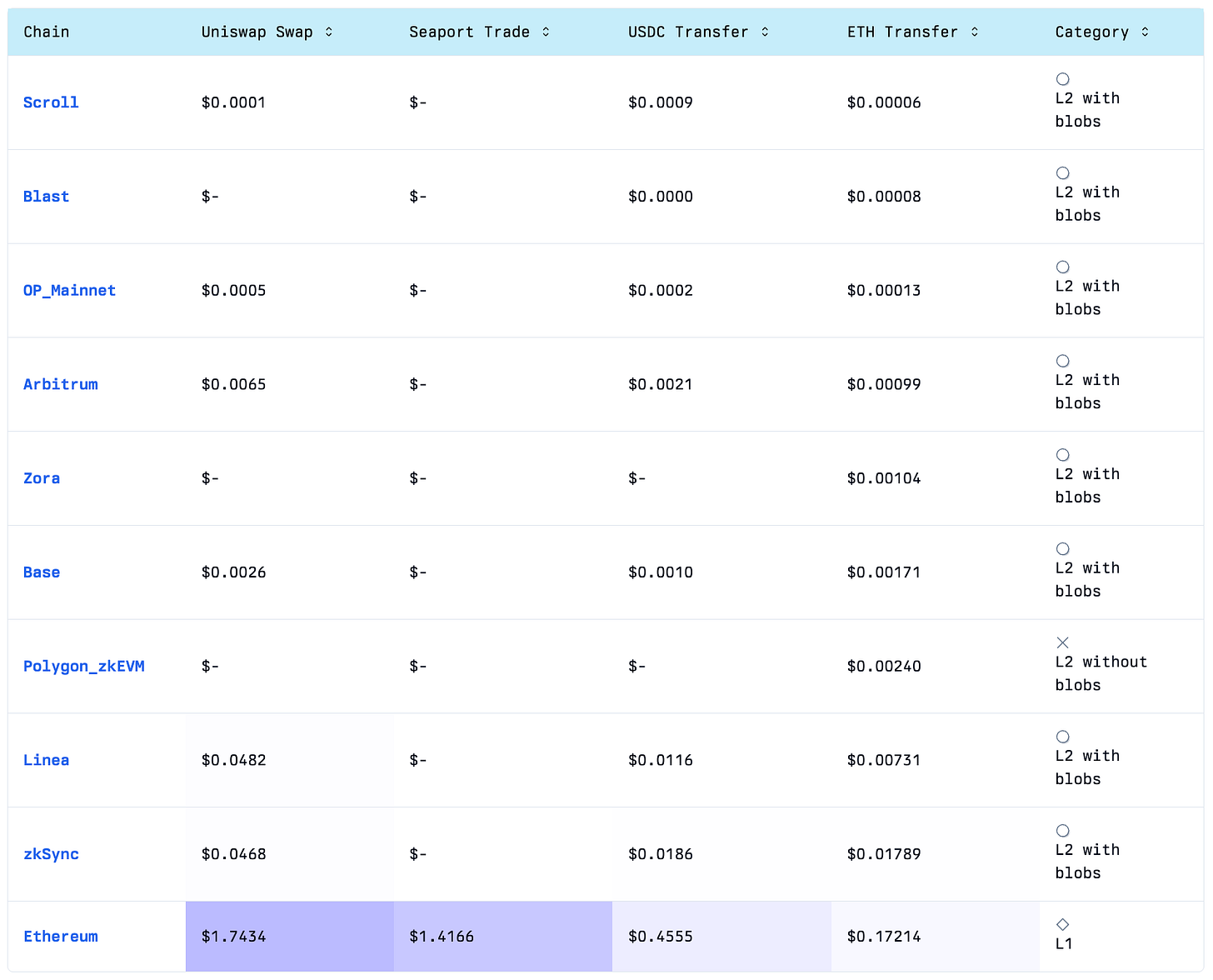
Task: Click the Category header label
Action: point(1092,32)
